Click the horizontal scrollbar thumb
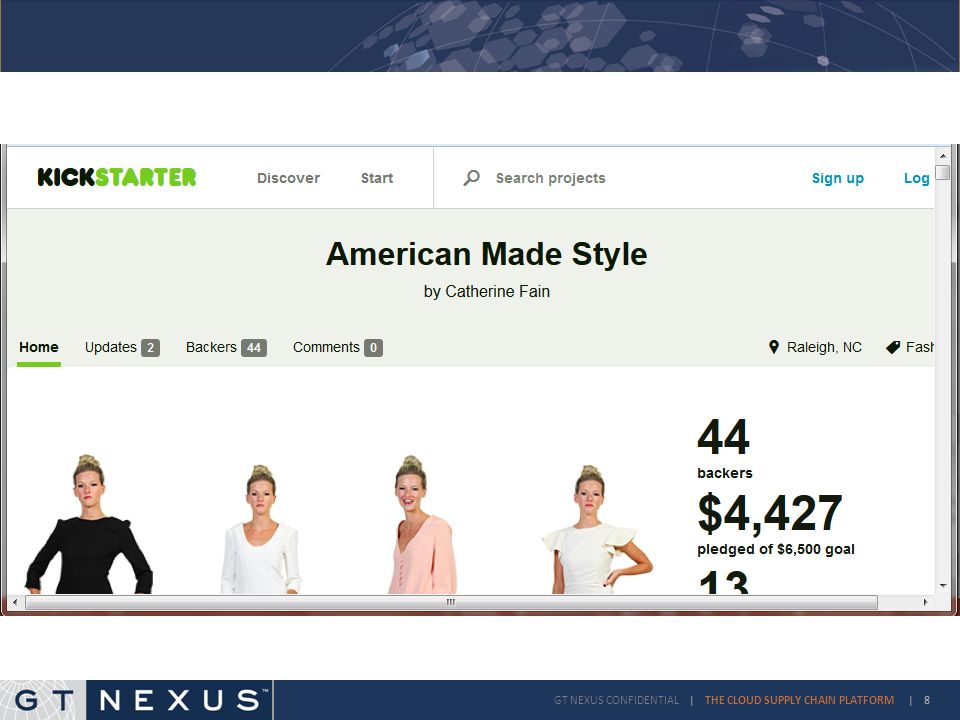The width and height of the screenshot is (960, 720). pyautogui.click(x=451, y=602)
